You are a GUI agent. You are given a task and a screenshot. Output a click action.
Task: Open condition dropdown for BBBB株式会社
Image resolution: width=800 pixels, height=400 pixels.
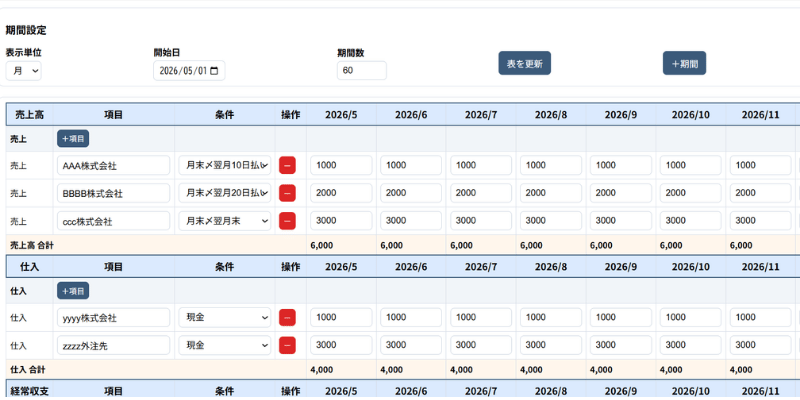(x=224, y=193)
